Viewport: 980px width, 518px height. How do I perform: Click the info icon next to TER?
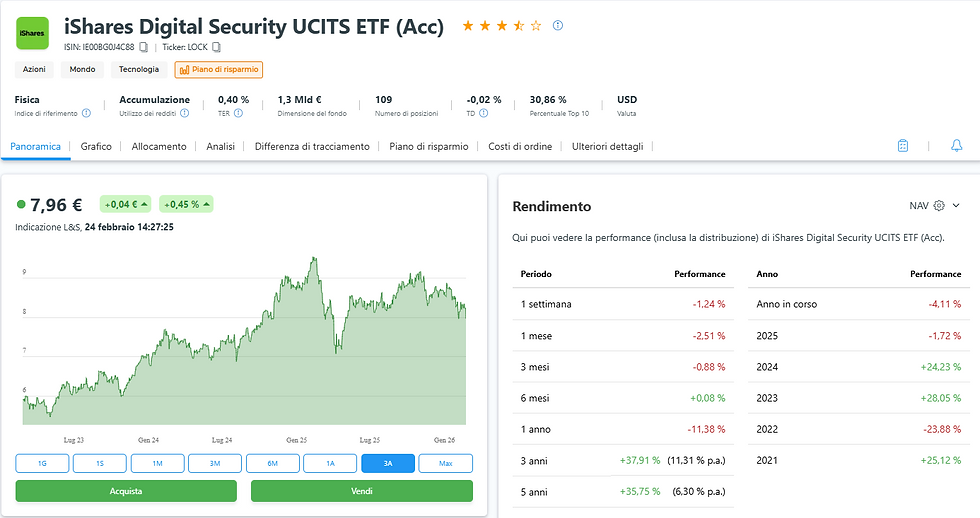[x=238, y=113]
